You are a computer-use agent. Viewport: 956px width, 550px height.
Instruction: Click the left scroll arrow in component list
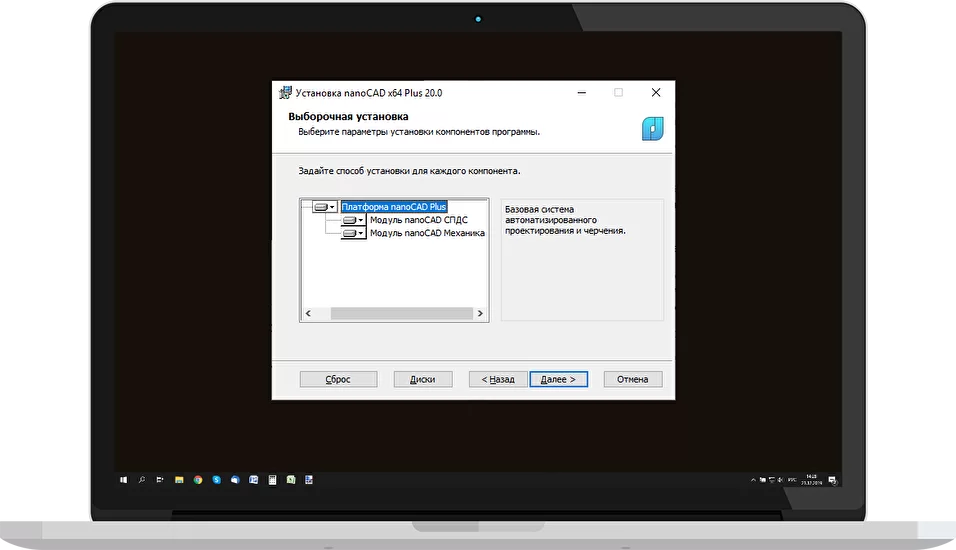[308, 313]
